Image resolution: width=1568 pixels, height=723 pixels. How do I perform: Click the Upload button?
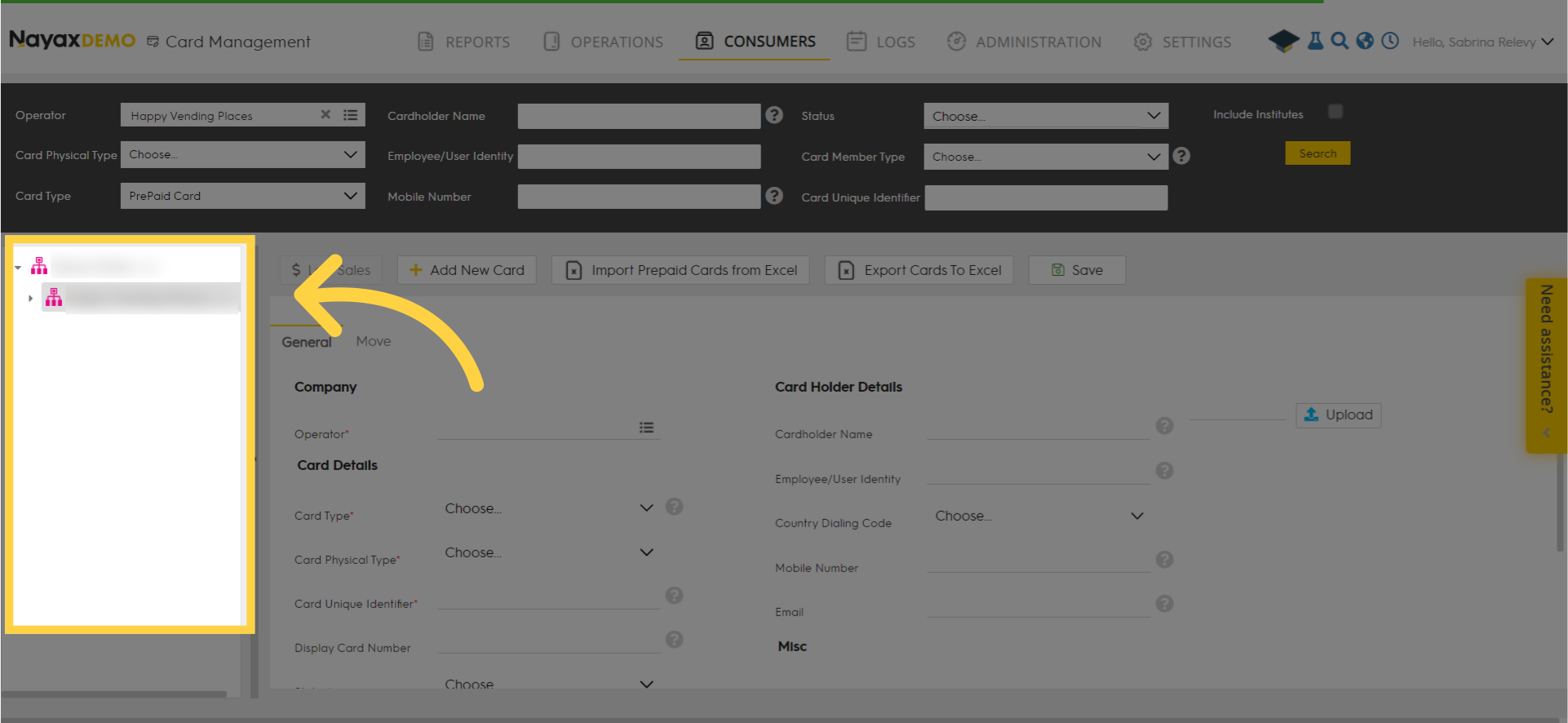1338,415
